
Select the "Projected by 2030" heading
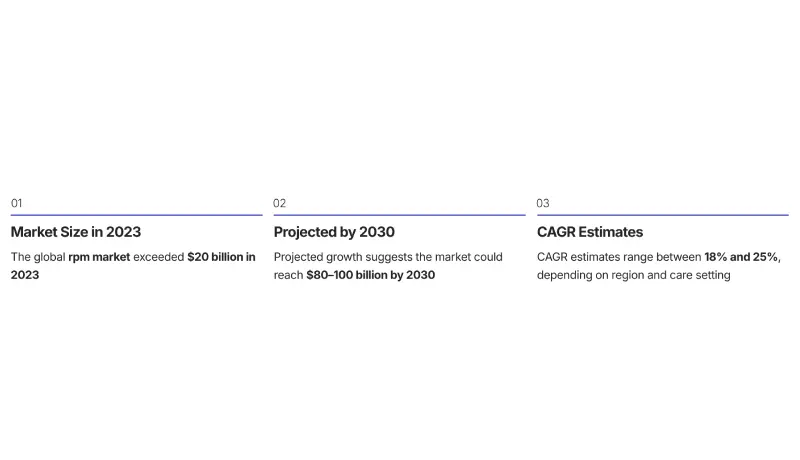(x=334, y=232)
